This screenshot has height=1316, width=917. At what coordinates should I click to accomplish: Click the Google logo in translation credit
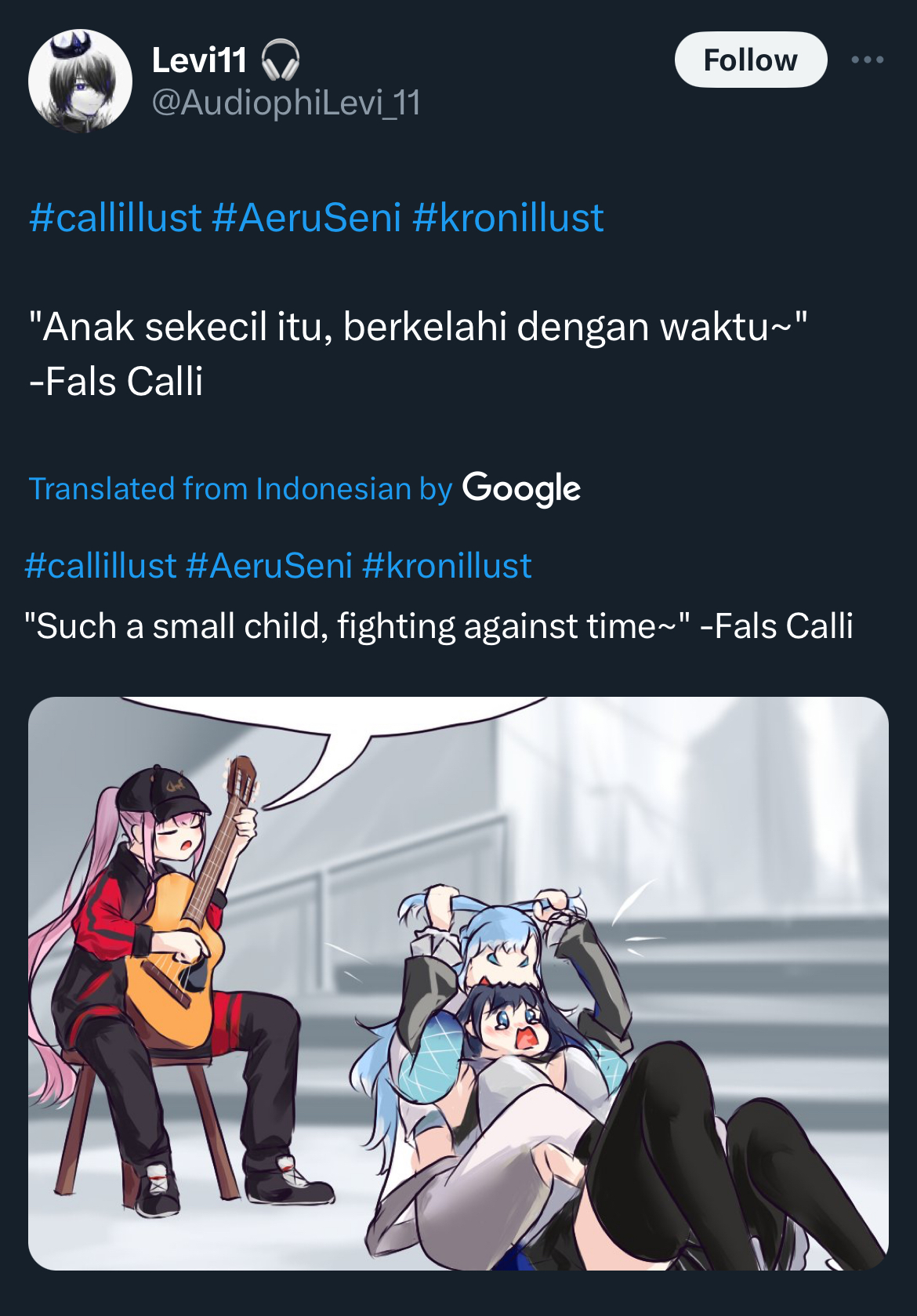[521, 489]
